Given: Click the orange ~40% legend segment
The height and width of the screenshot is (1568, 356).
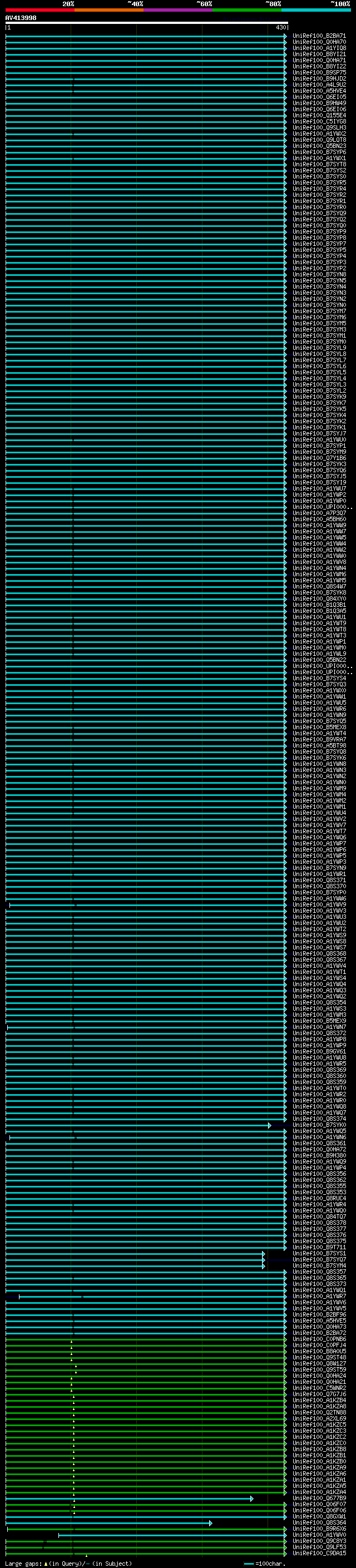Looking at the screenshot, I should [109, 11].
